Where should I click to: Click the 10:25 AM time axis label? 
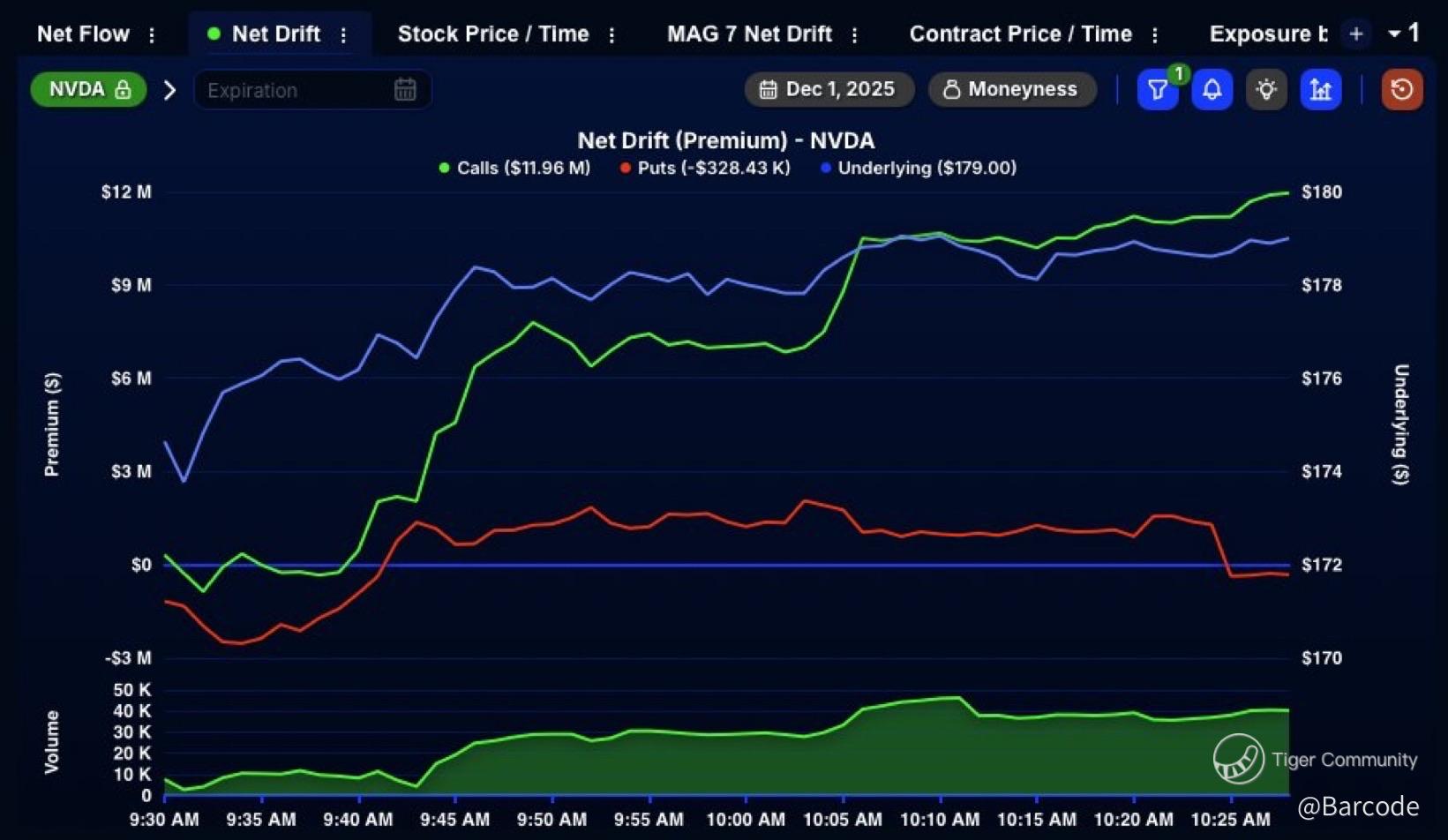click(1231, 820)
